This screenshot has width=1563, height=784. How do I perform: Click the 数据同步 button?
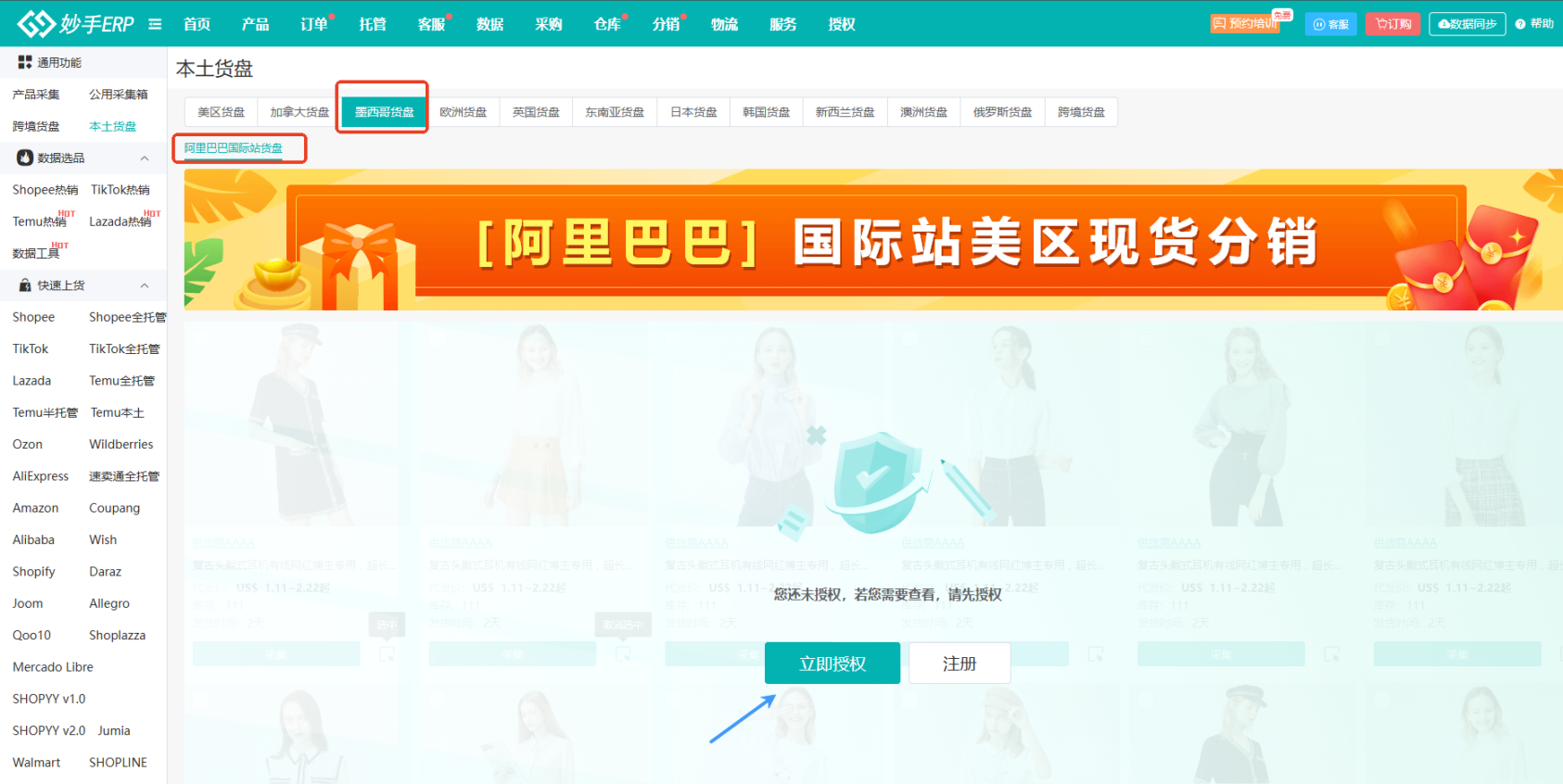1467,24
